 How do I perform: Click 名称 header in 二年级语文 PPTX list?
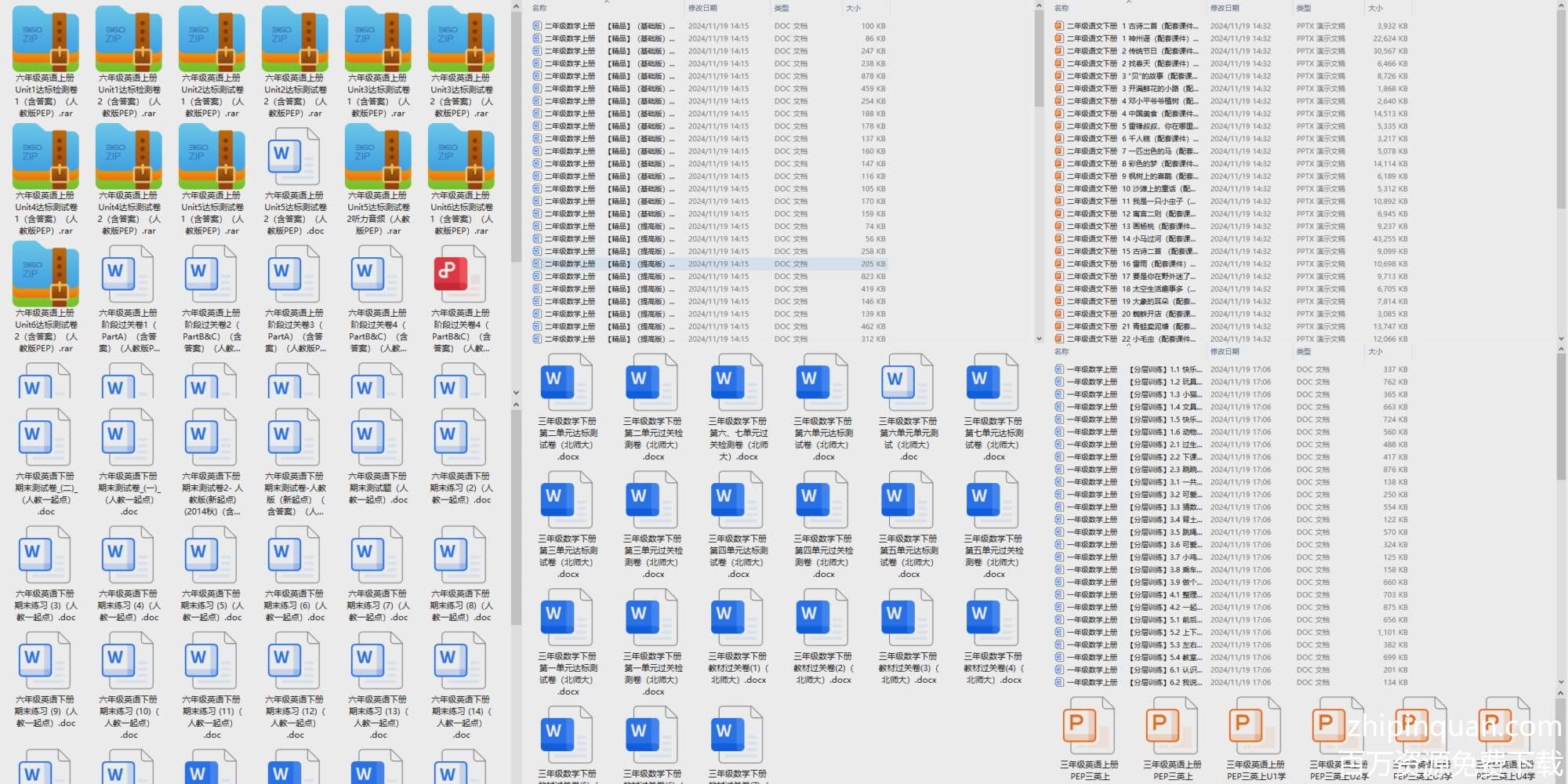pos(1062,8)
